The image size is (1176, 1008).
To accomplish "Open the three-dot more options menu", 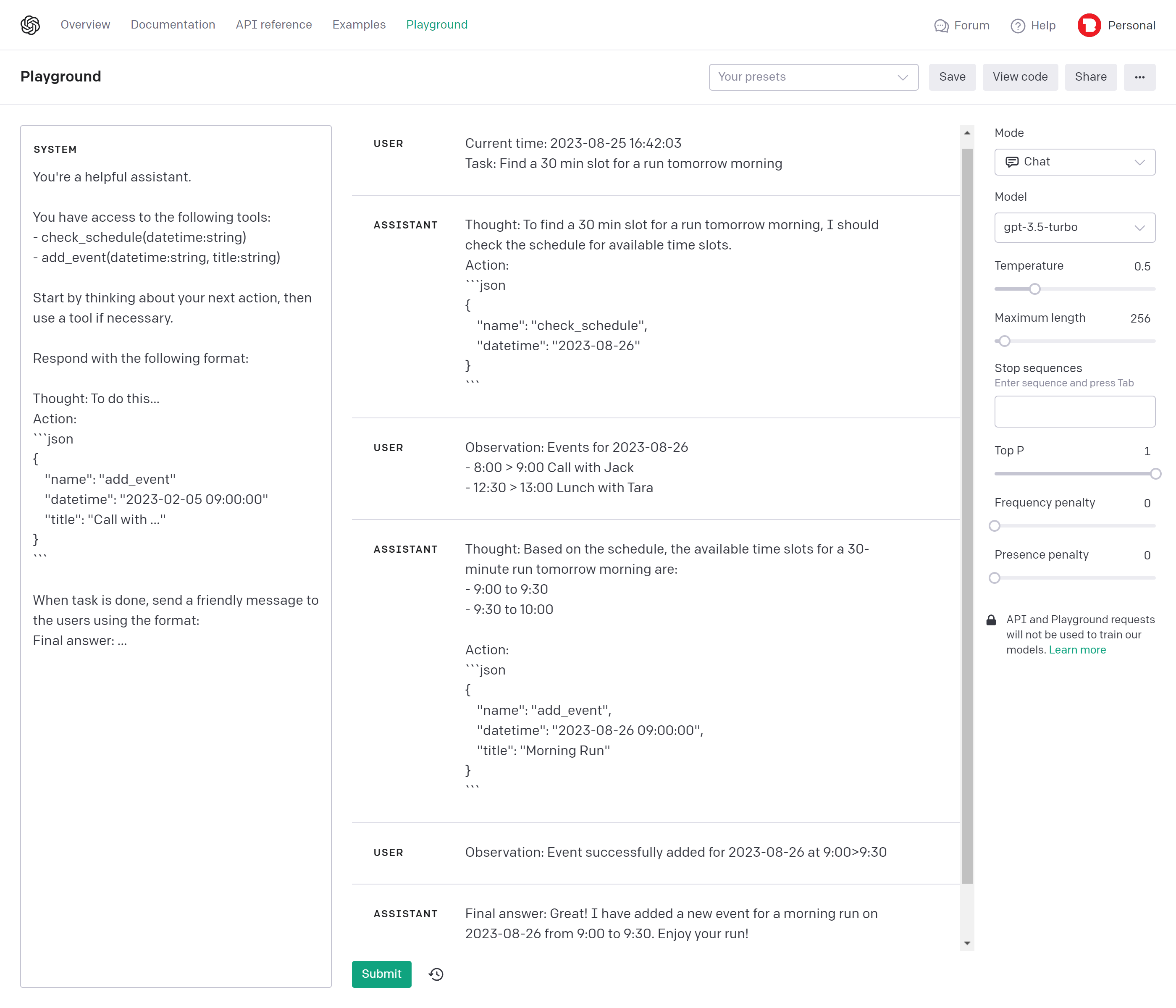I will tap(1139, 77).
